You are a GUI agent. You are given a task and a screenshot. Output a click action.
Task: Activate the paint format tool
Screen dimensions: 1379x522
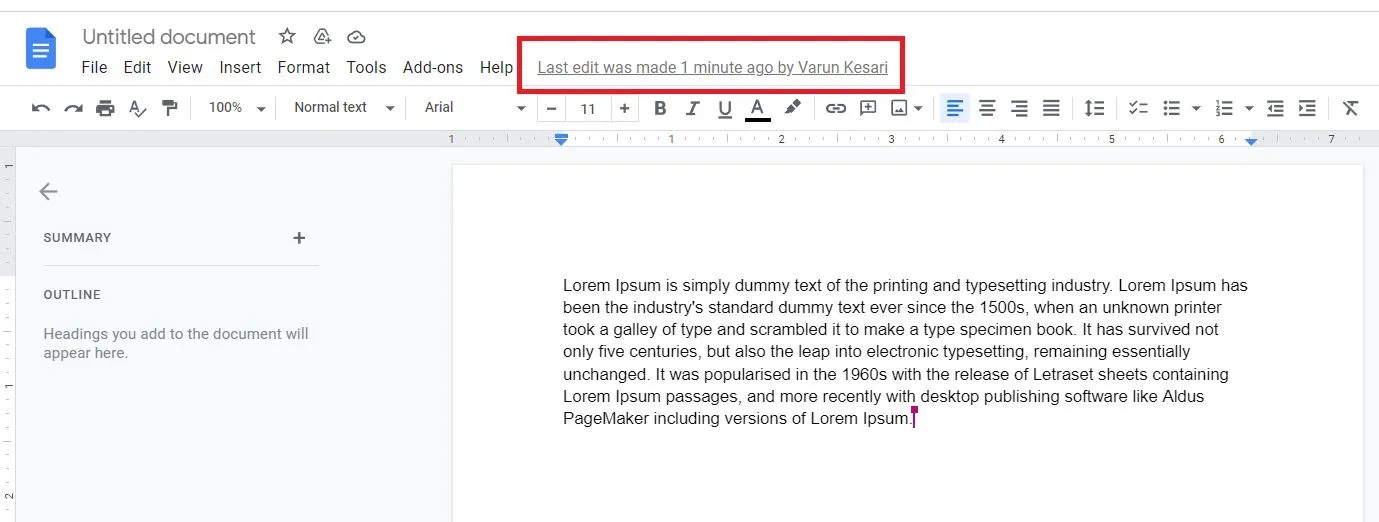(x=169, y=108)
